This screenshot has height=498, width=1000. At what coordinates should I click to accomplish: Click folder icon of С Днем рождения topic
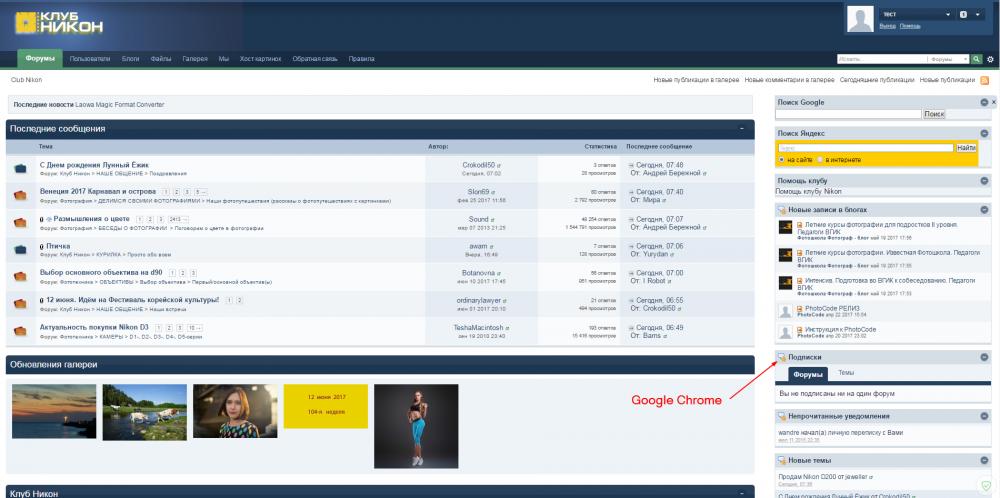(x=20, y=168)
